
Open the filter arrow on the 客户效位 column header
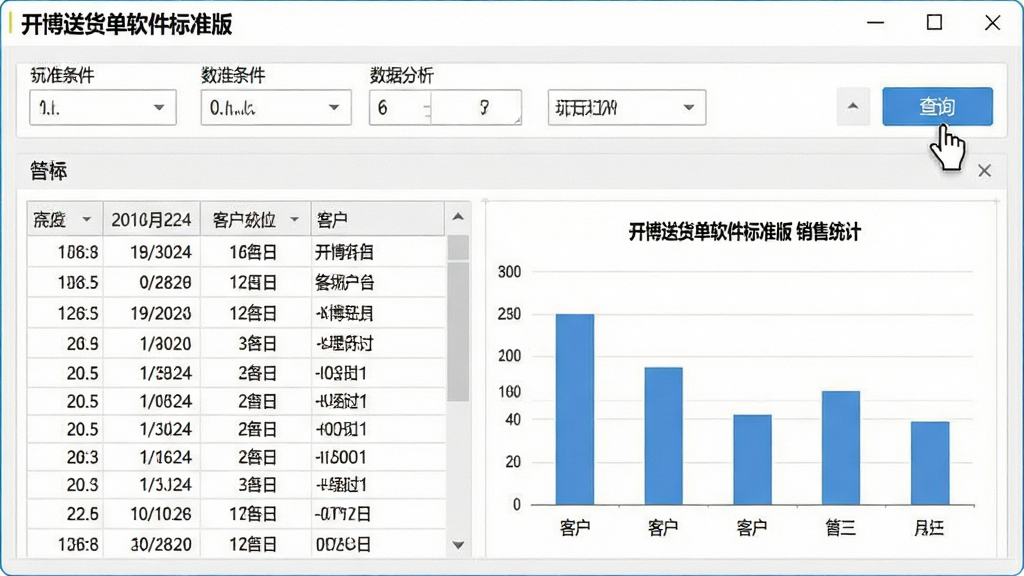tap(294, 219)
